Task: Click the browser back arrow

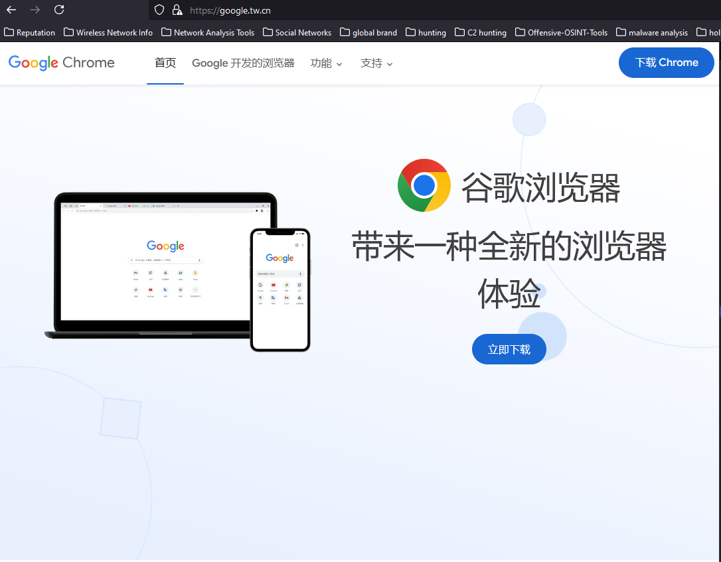Action: 11,10
